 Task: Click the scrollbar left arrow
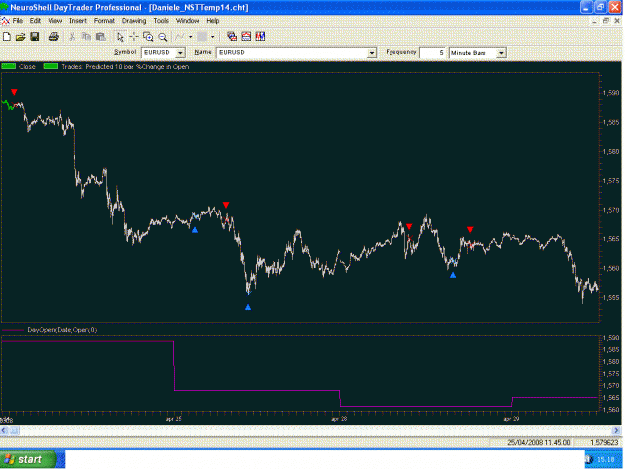(4, 430)
